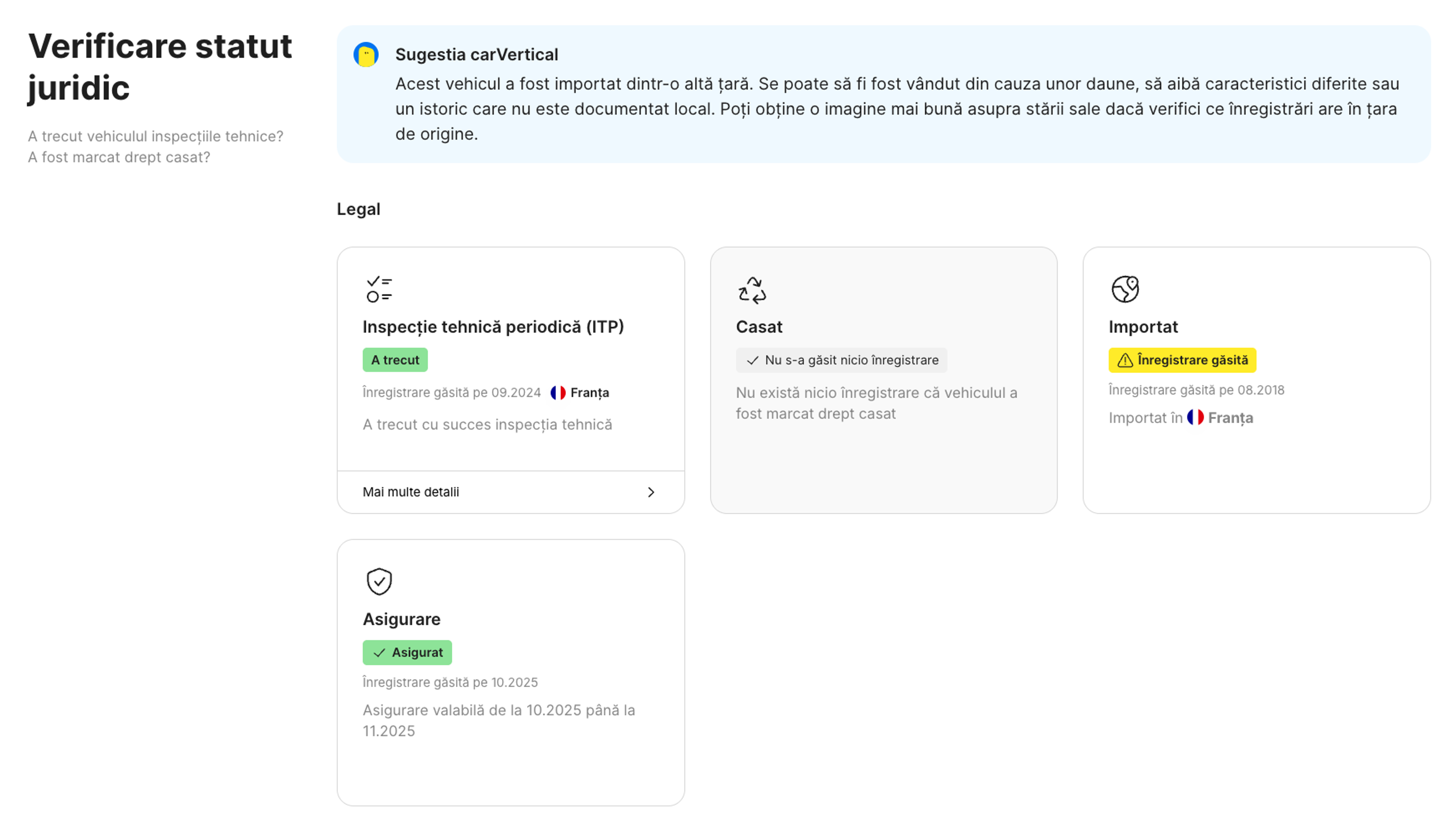Click the Importat card heading

pos(1142,326)
